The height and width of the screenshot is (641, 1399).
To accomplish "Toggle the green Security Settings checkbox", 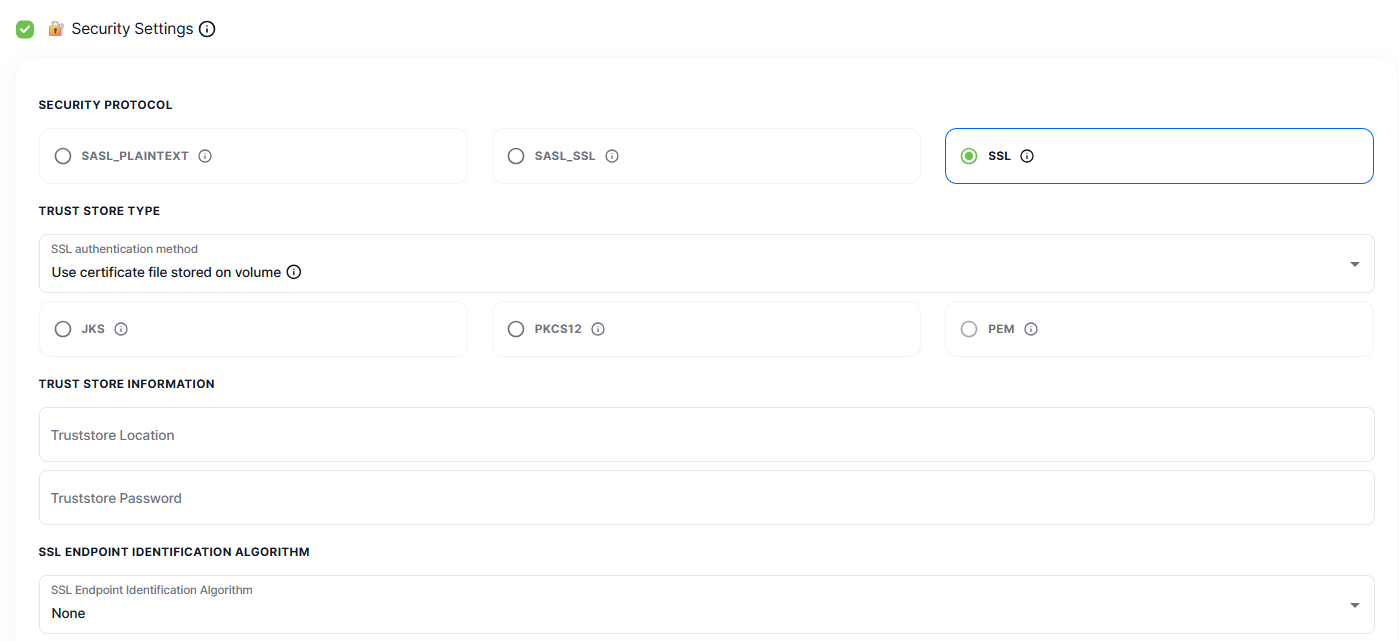I will pyautogui.click(x=25, y=29).
